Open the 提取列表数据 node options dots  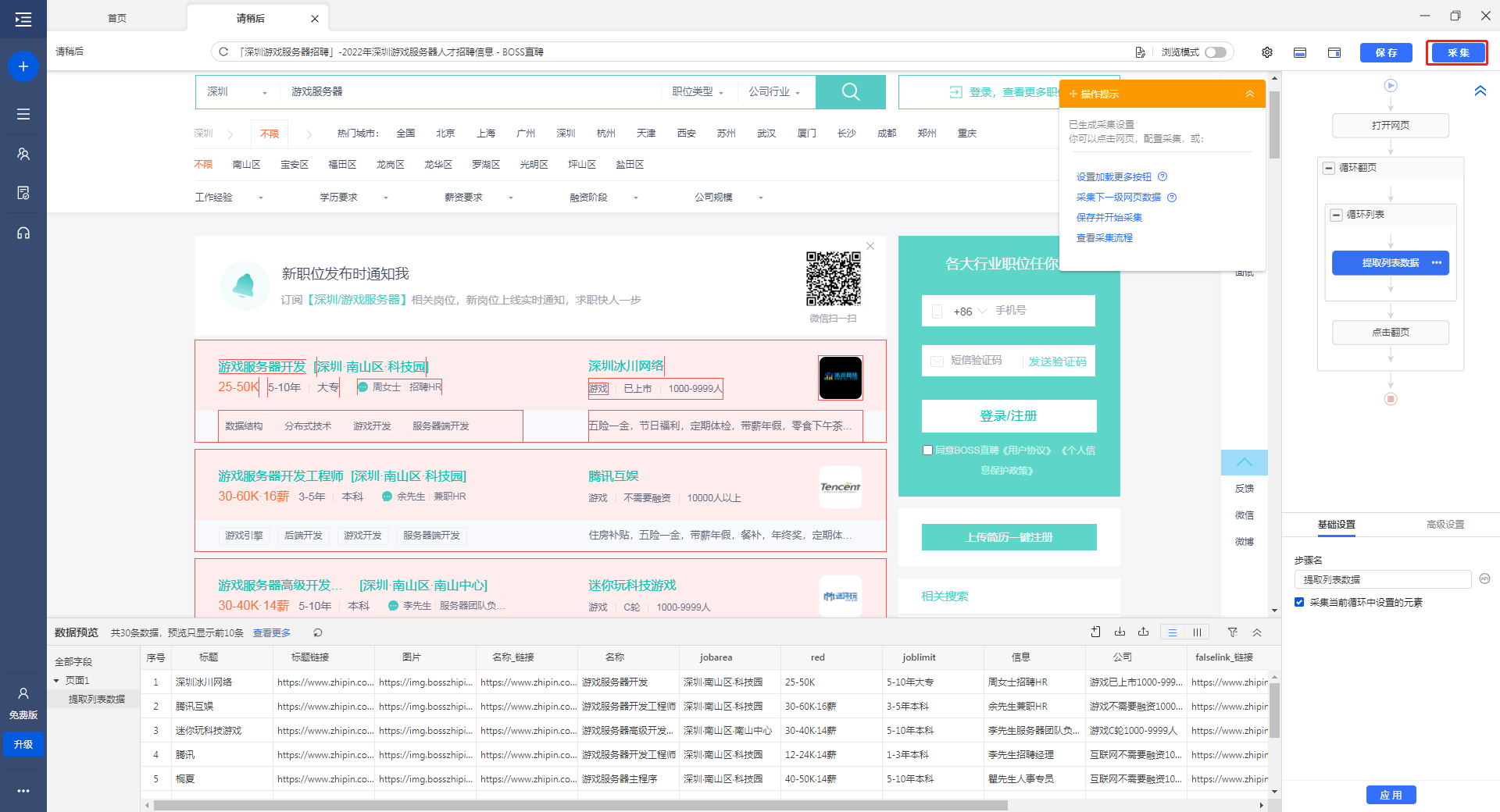(x=1437, y=263)
